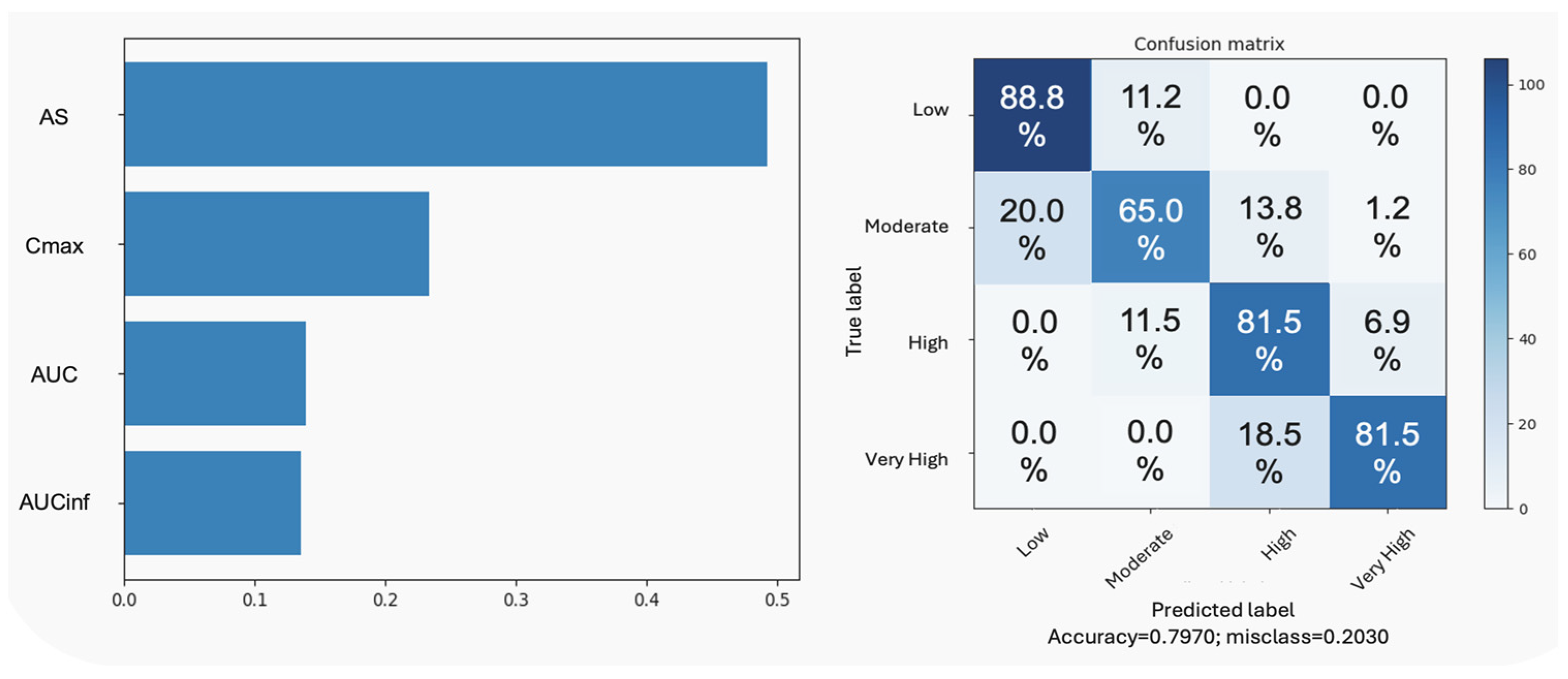Click the "Predicted label" axis title

click(1222, 610)
